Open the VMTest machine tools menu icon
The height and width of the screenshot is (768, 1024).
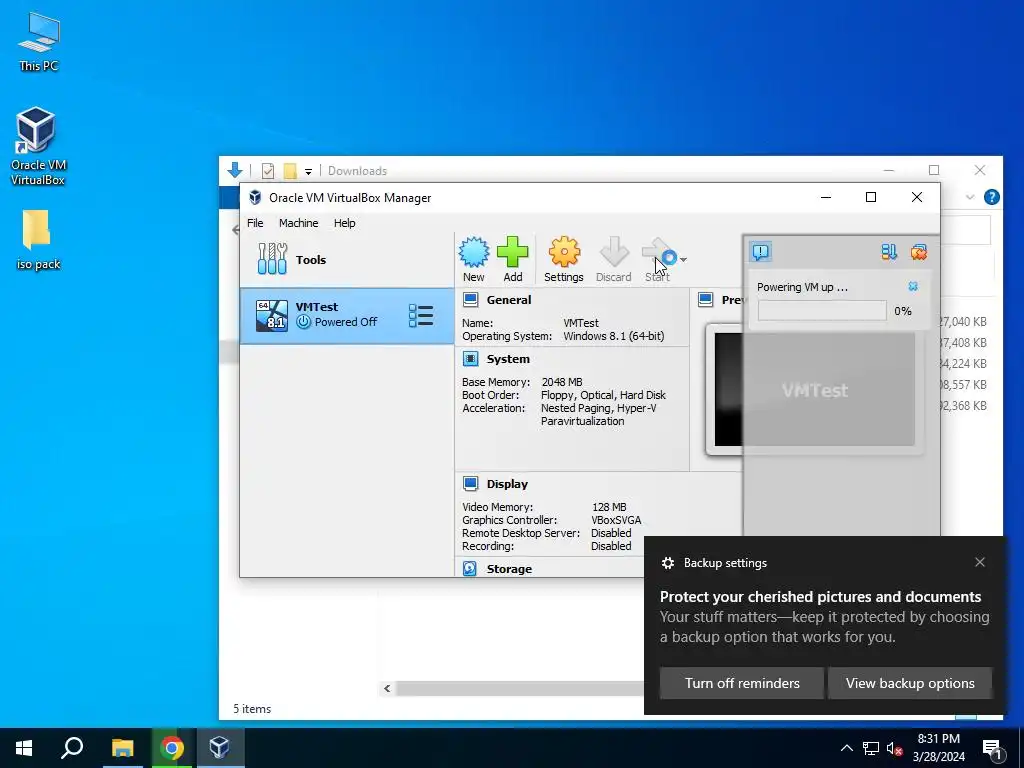[421, 315]
